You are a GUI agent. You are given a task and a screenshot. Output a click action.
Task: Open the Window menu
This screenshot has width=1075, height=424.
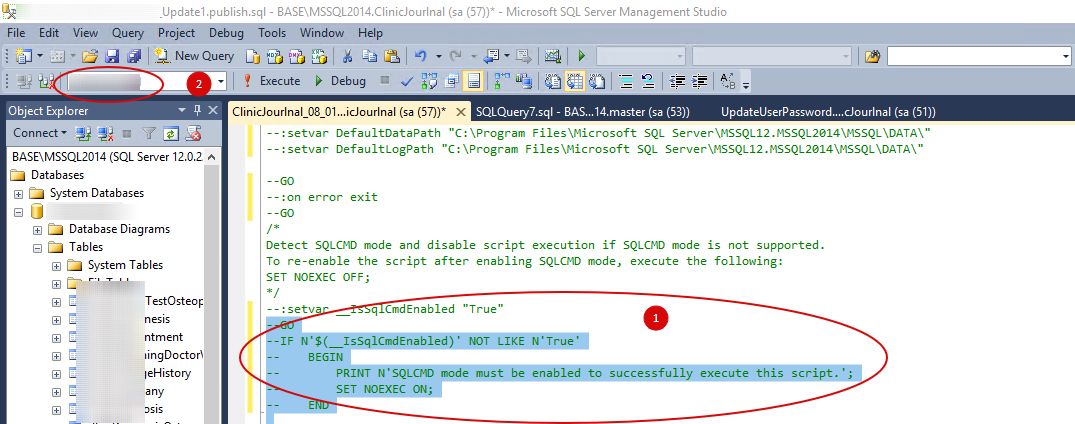click(x=322, y=33)
